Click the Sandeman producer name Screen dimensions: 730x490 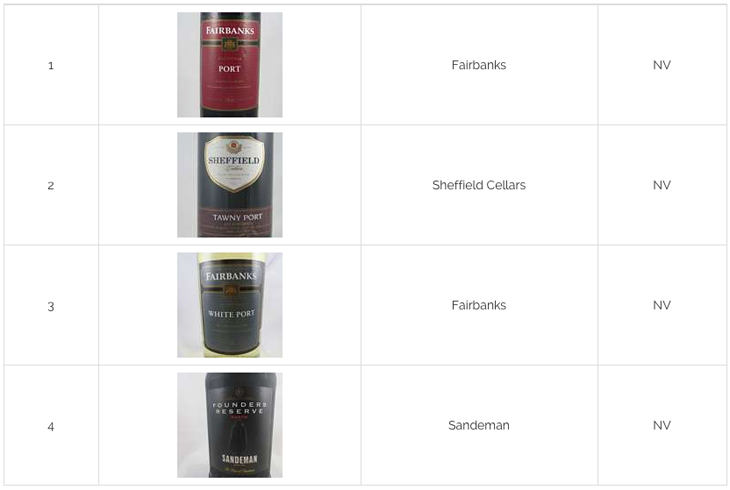click(479, 425)
